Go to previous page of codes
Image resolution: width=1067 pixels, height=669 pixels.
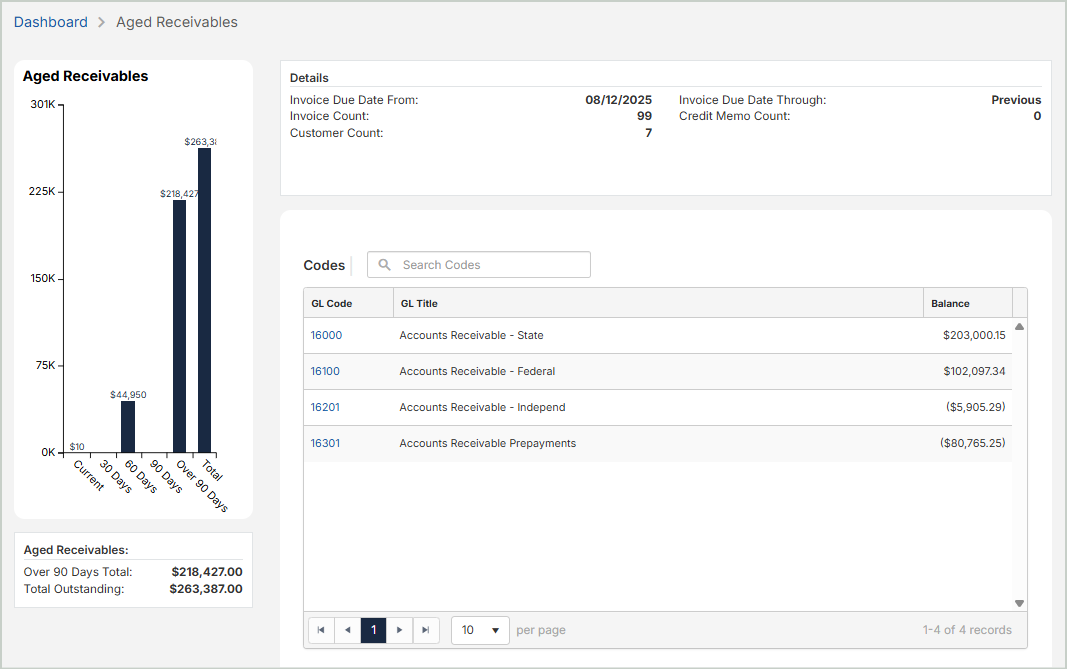347,630
